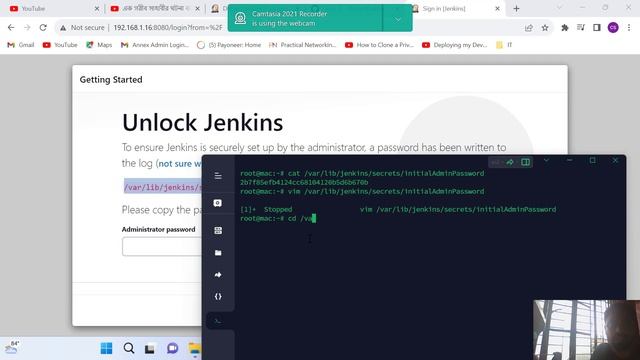Open the YouTube bookmark
This screenshot has height=360, width=640.
60,45
